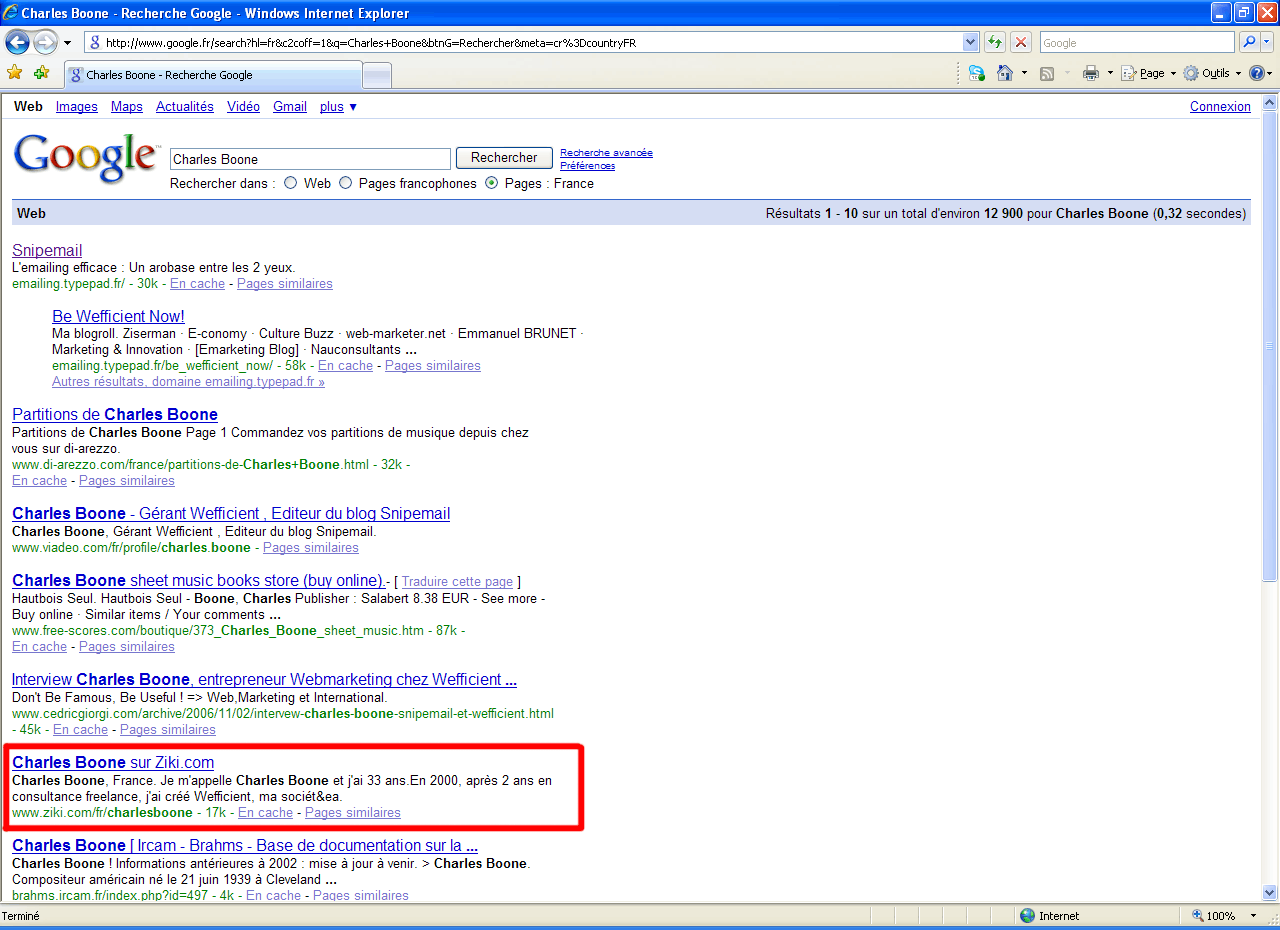
Task: Click Pages similaires under viadeo result
Action: click(311, 548)
